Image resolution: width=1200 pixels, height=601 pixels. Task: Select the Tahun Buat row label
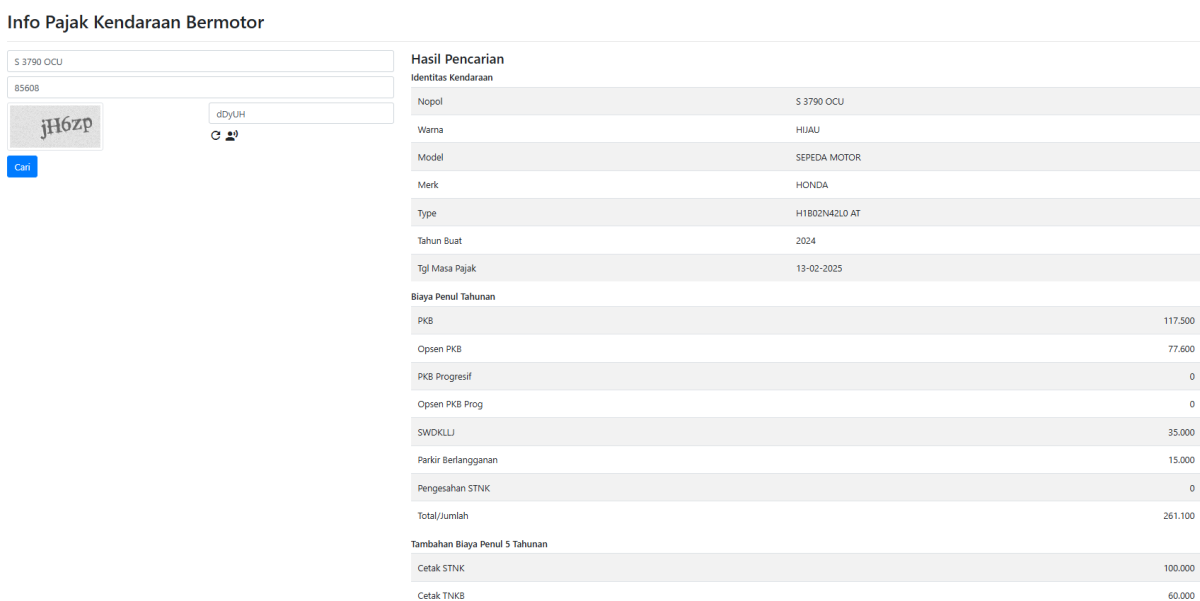(x=439, y=241)
